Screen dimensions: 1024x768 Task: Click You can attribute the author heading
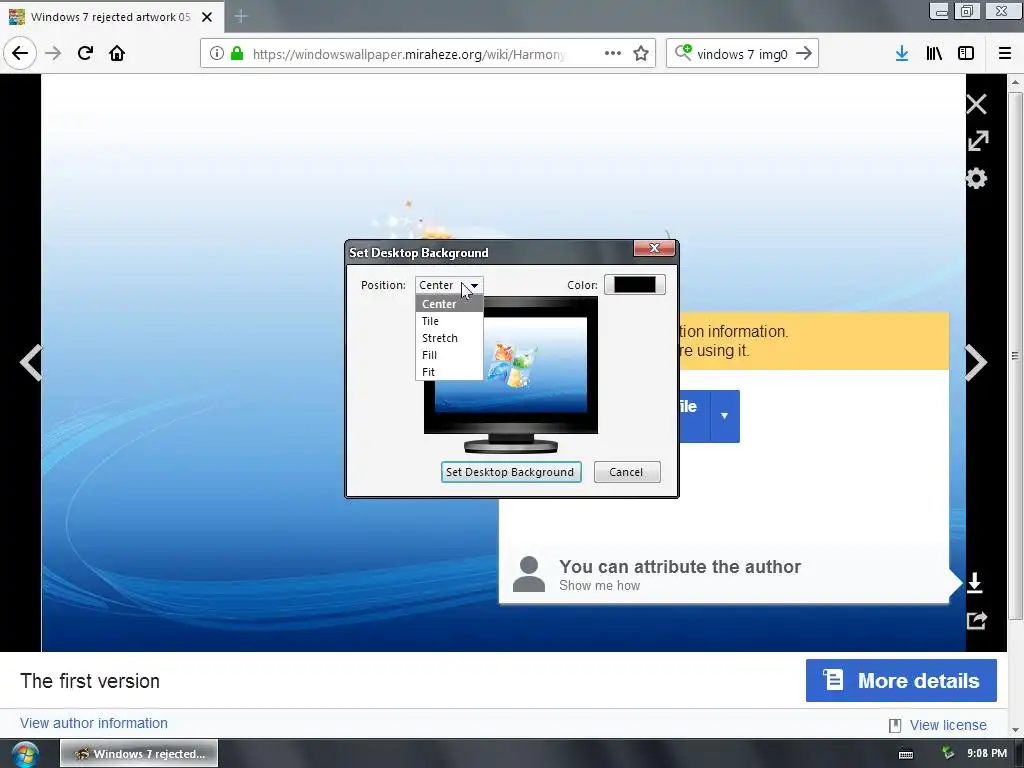[x=680, y=566]
